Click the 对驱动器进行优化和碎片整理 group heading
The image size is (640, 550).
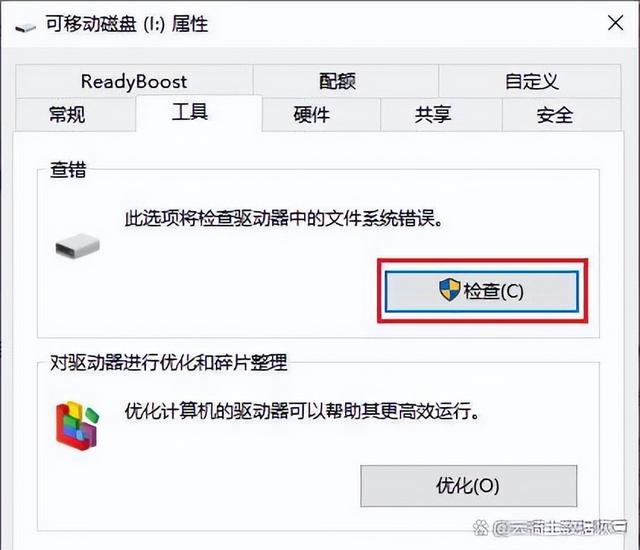169,362
